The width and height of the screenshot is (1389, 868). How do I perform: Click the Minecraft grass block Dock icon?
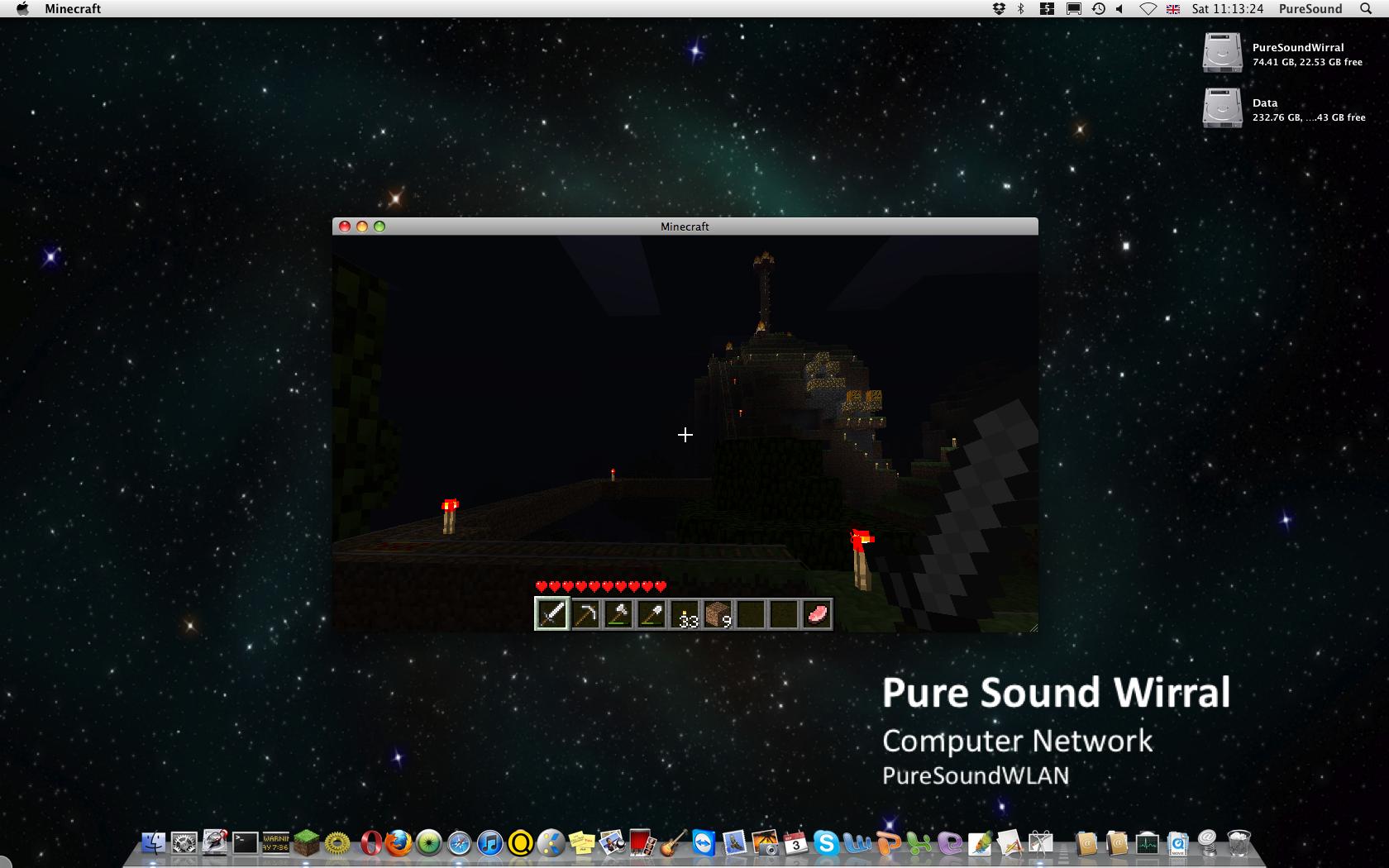click(307, 842)
